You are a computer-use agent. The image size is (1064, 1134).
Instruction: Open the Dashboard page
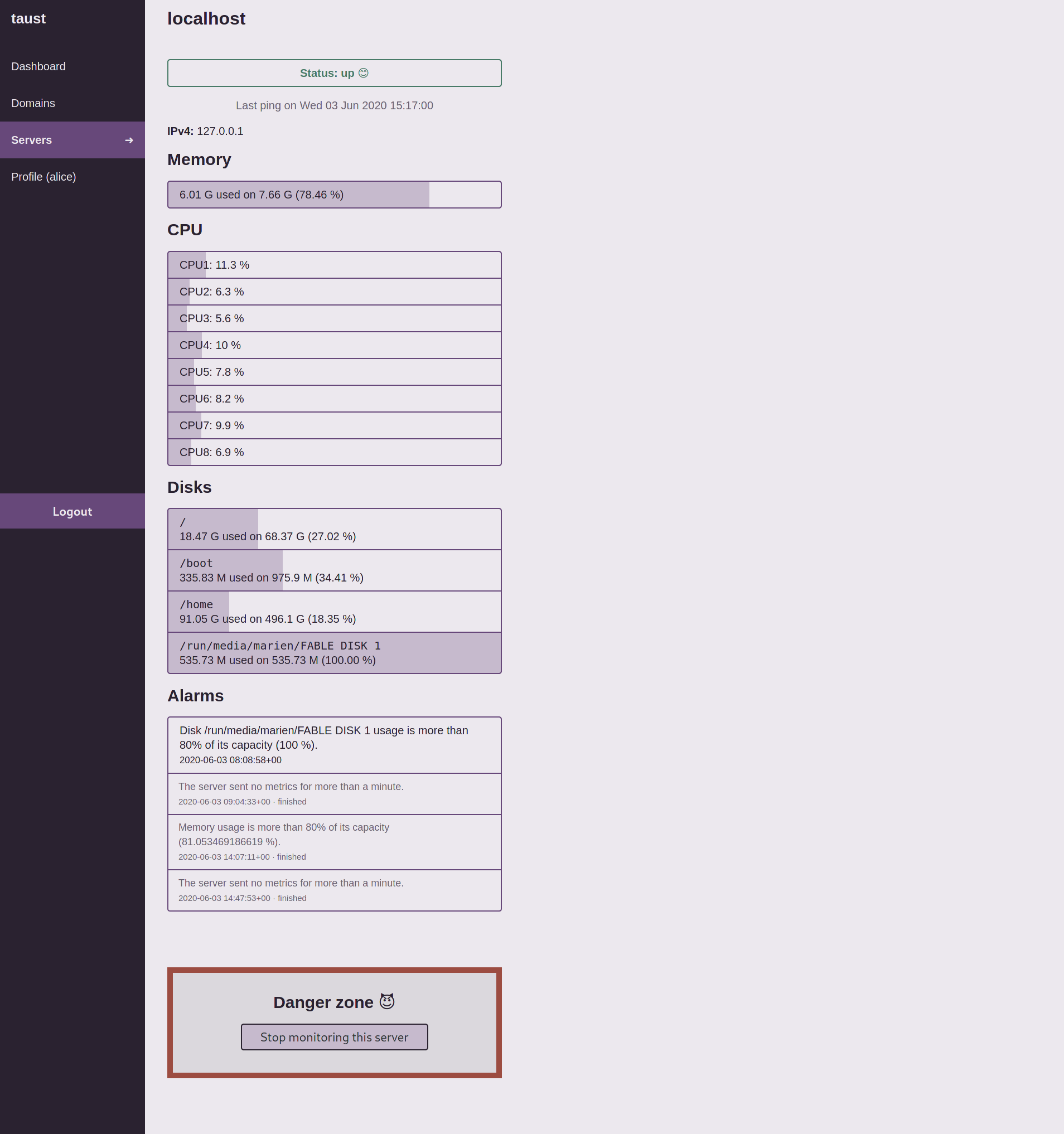click(38, 66)
